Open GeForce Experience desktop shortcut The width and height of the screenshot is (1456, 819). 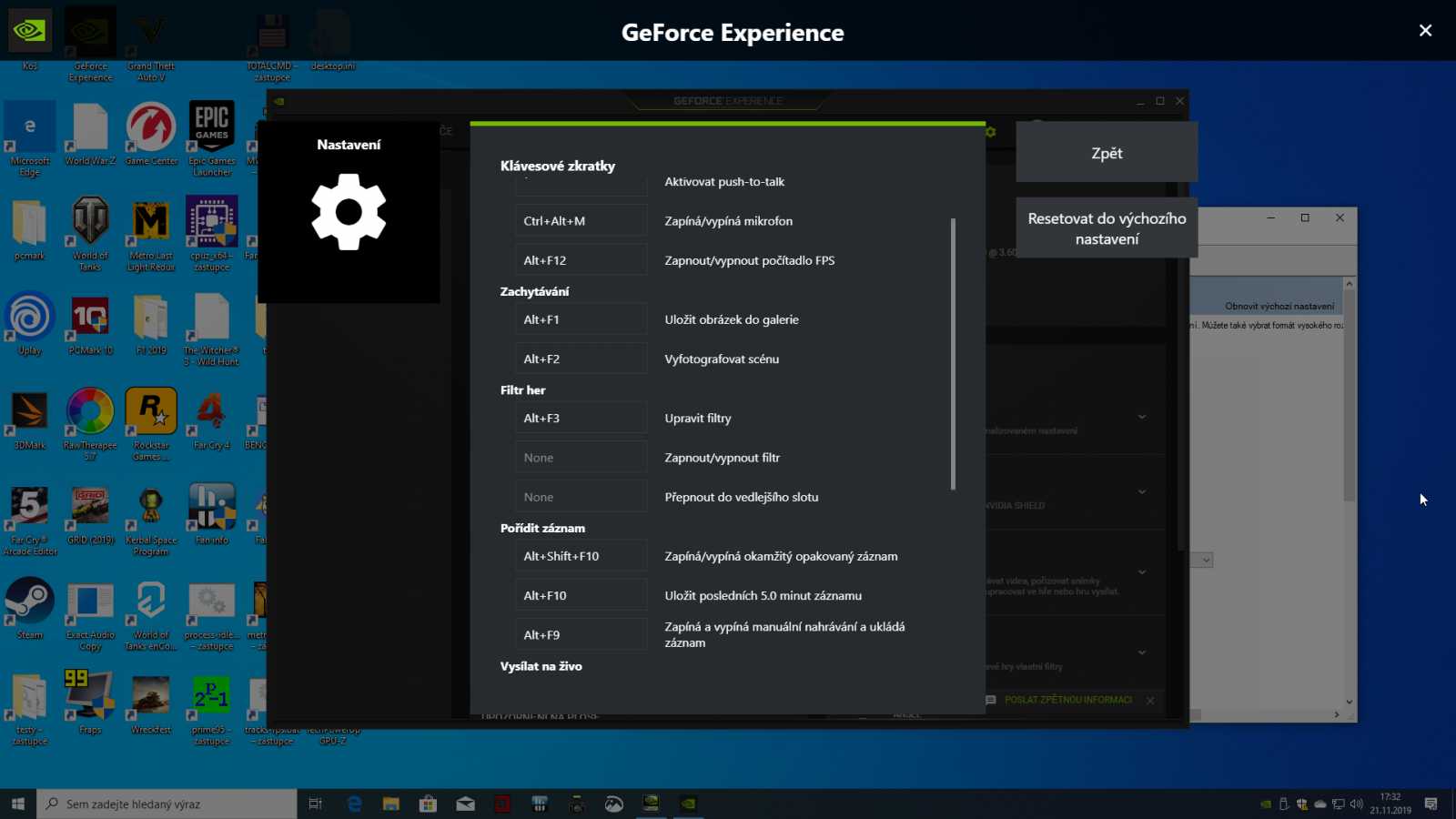click(x=90, y=45)
